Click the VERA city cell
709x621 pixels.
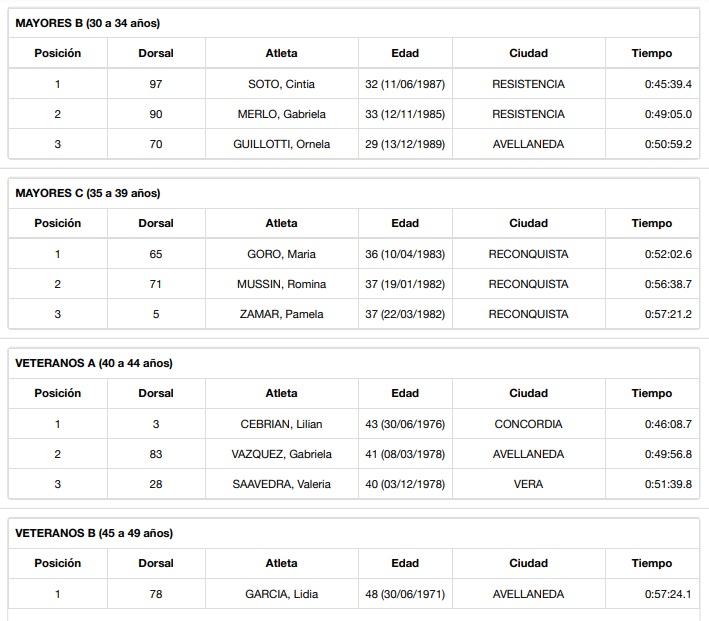coord(528,484)
